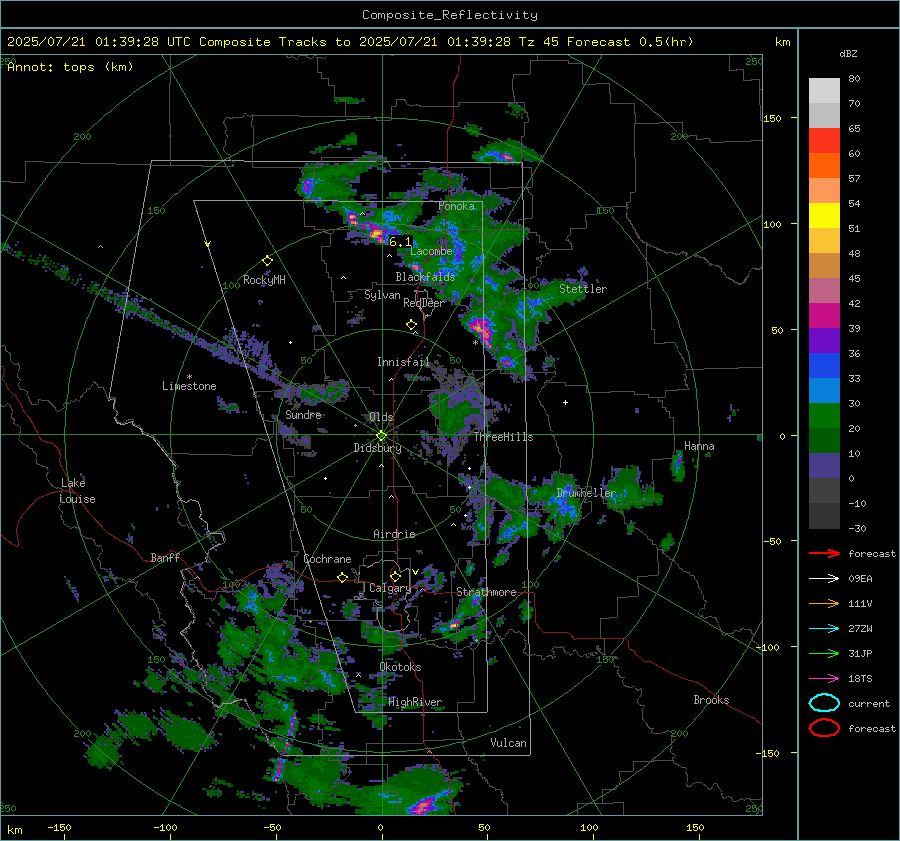Screen dimensions: 900x841
Task: Click the 6.1 storm top annotation
Action: click(x=400, y=242)
